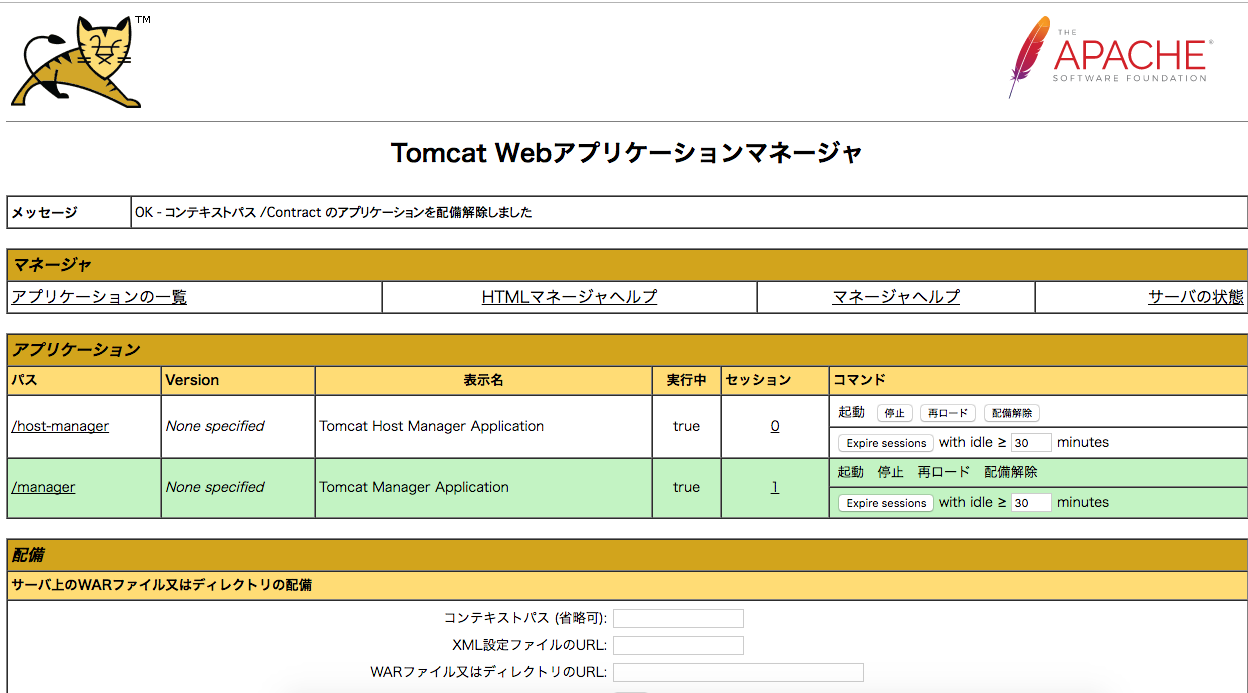Open the /manager application path
1248x693 pixels.
(x=42, y=487)
